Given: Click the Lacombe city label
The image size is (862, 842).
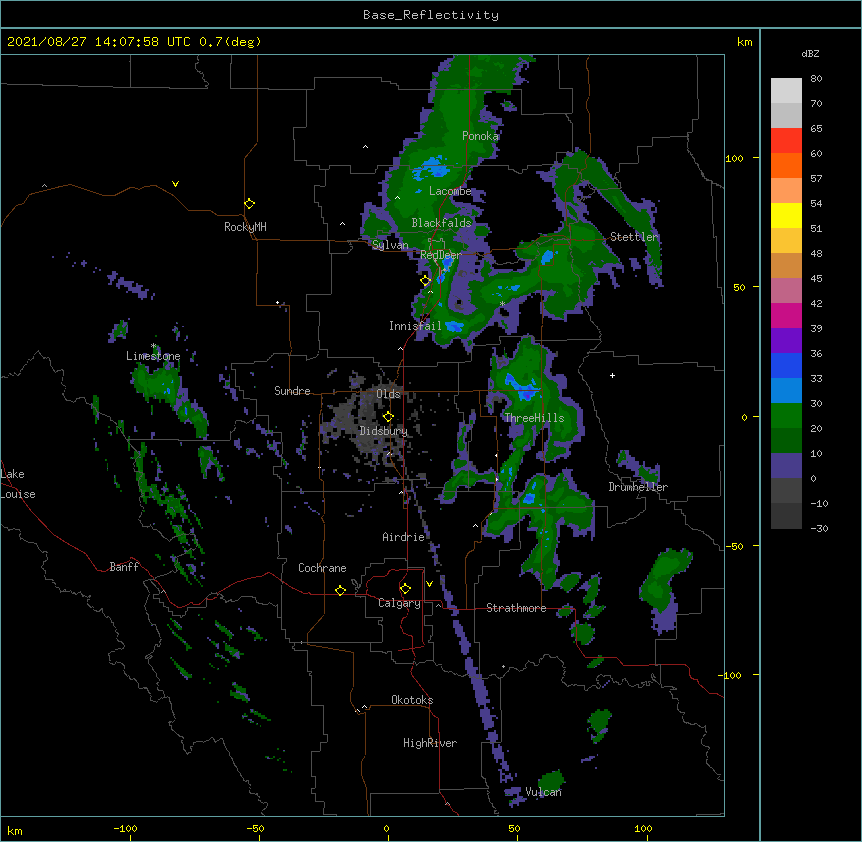Looking at the screenshot, I should coord(450,191).
